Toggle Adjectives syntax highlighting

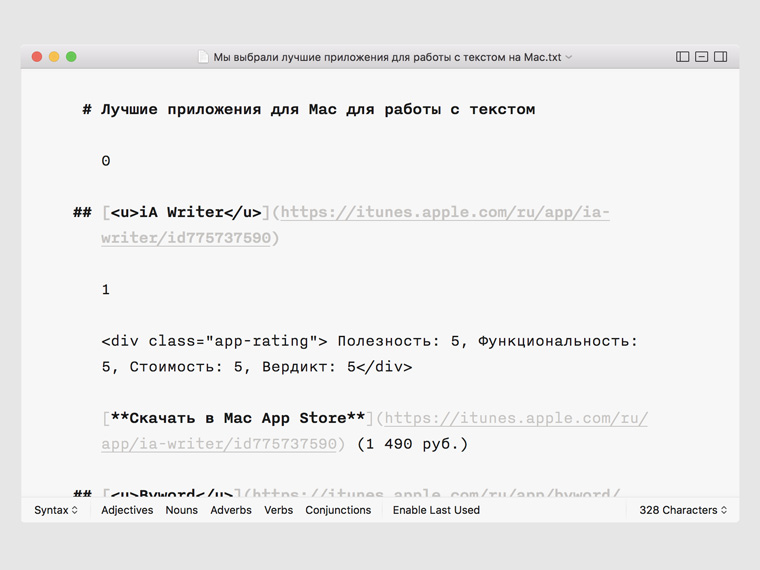coord(127,510)
